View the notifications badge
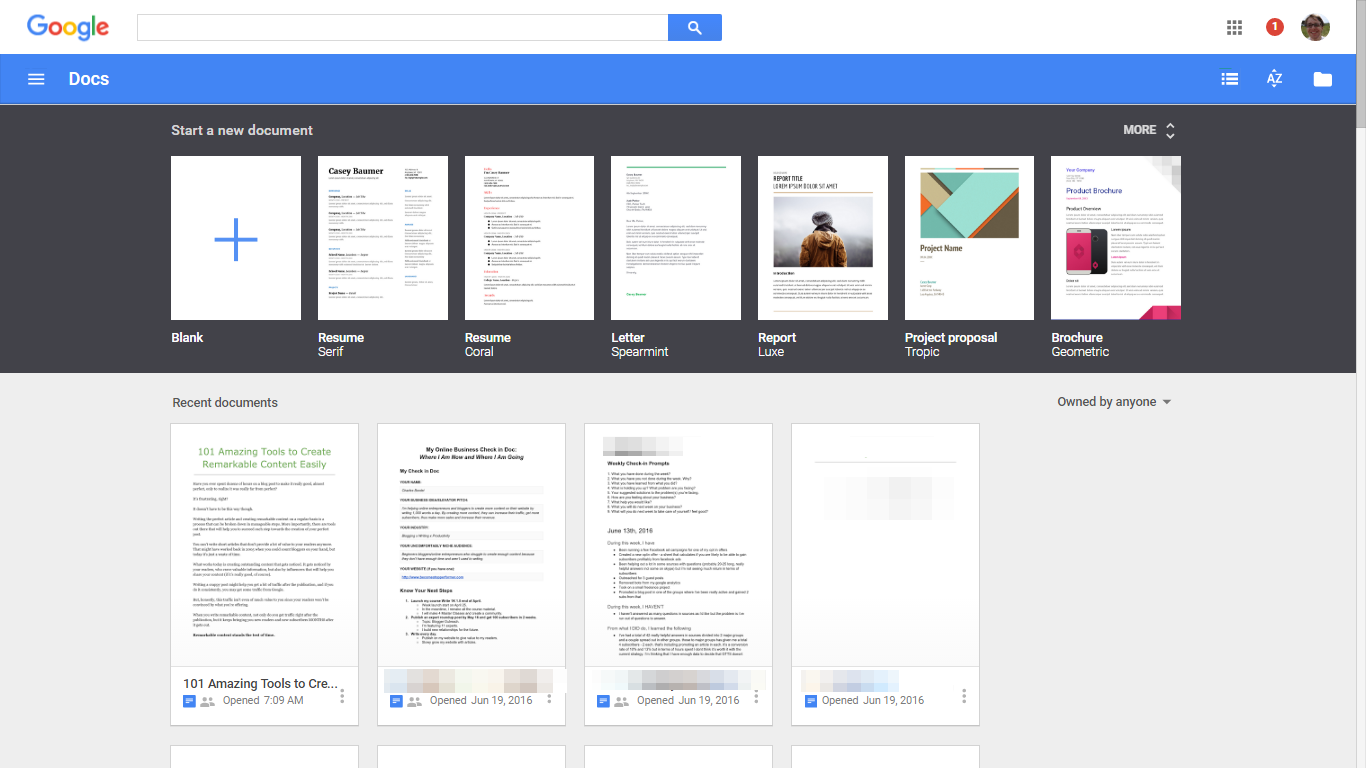The width and height of the screenshot is (1366, 768). pos(1274,27)
